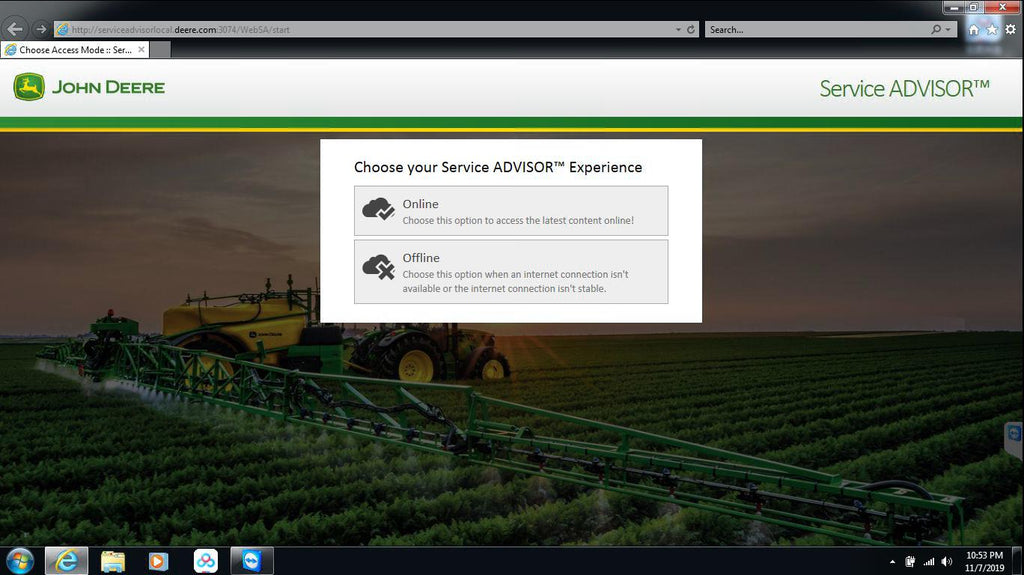
Task: Expand the search provider dropdown arrow
Action: 949,30
